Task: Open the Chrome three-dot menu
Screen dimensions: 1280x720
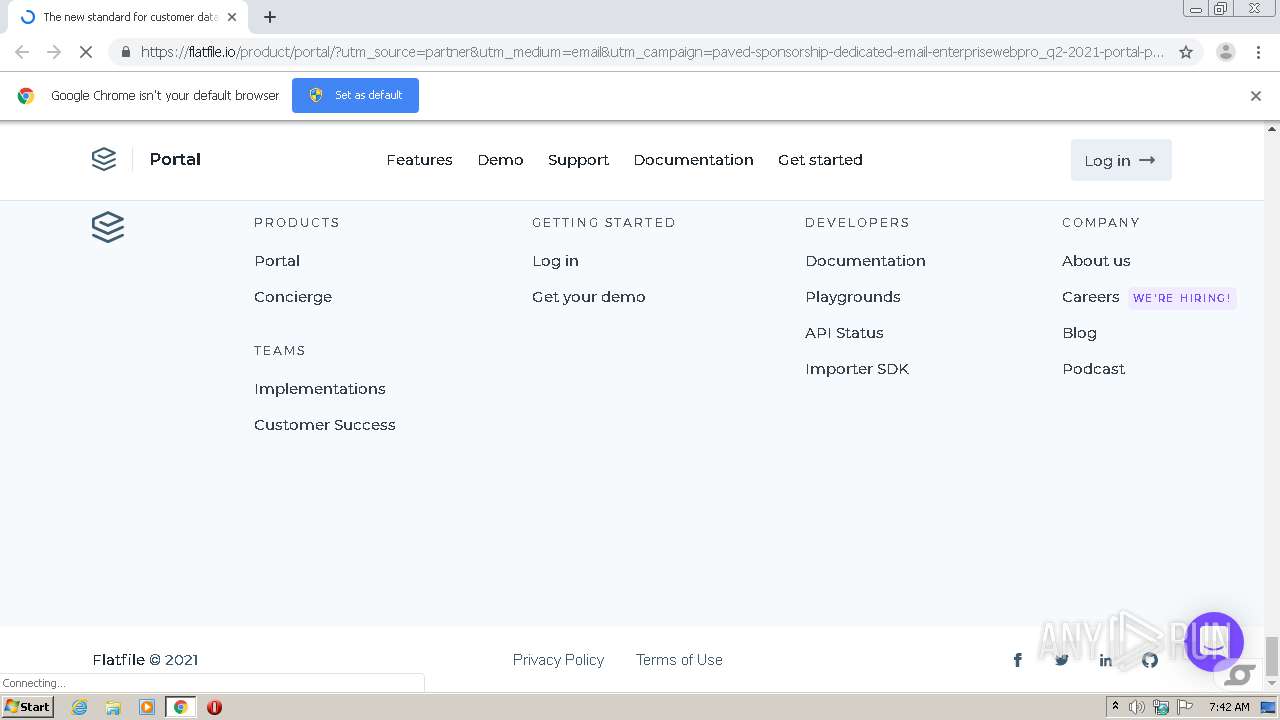Action: click(1258, 52)
